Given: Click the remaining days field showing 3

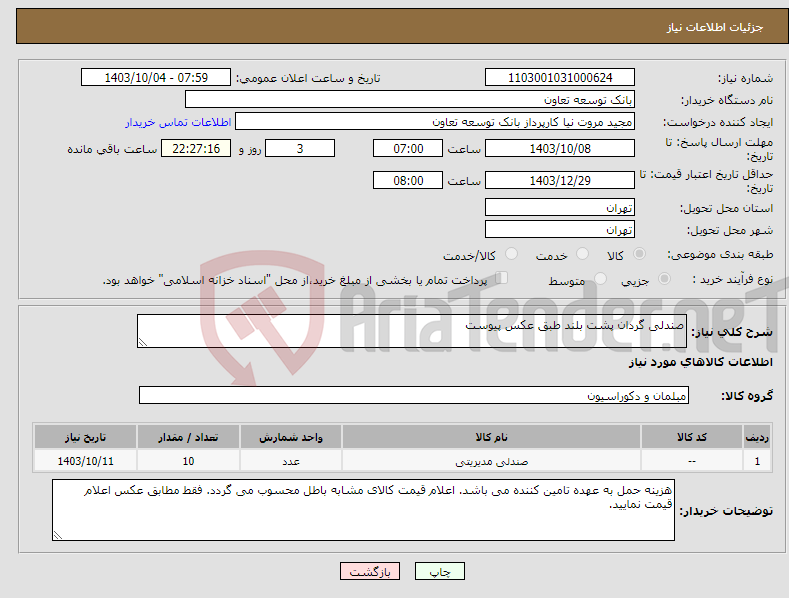Looking at the screenshot, I should pyautogui.click(x=300, y=148).
